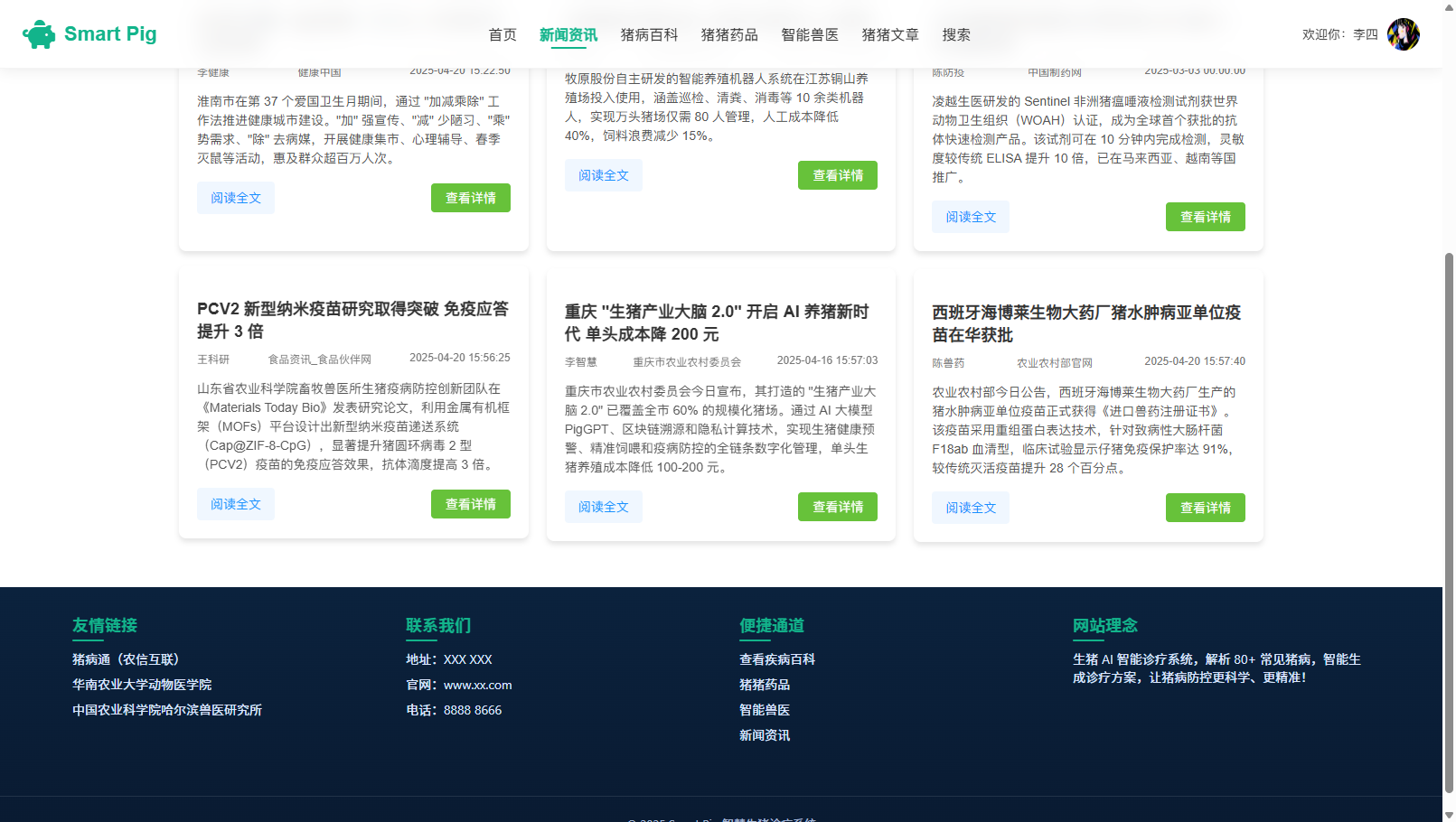The height and width of the screenshot is (822, 1456).
Task: Click 查看详情 on the 重庆生猪产业大脑 card
Action: click(x=838, y=507)
